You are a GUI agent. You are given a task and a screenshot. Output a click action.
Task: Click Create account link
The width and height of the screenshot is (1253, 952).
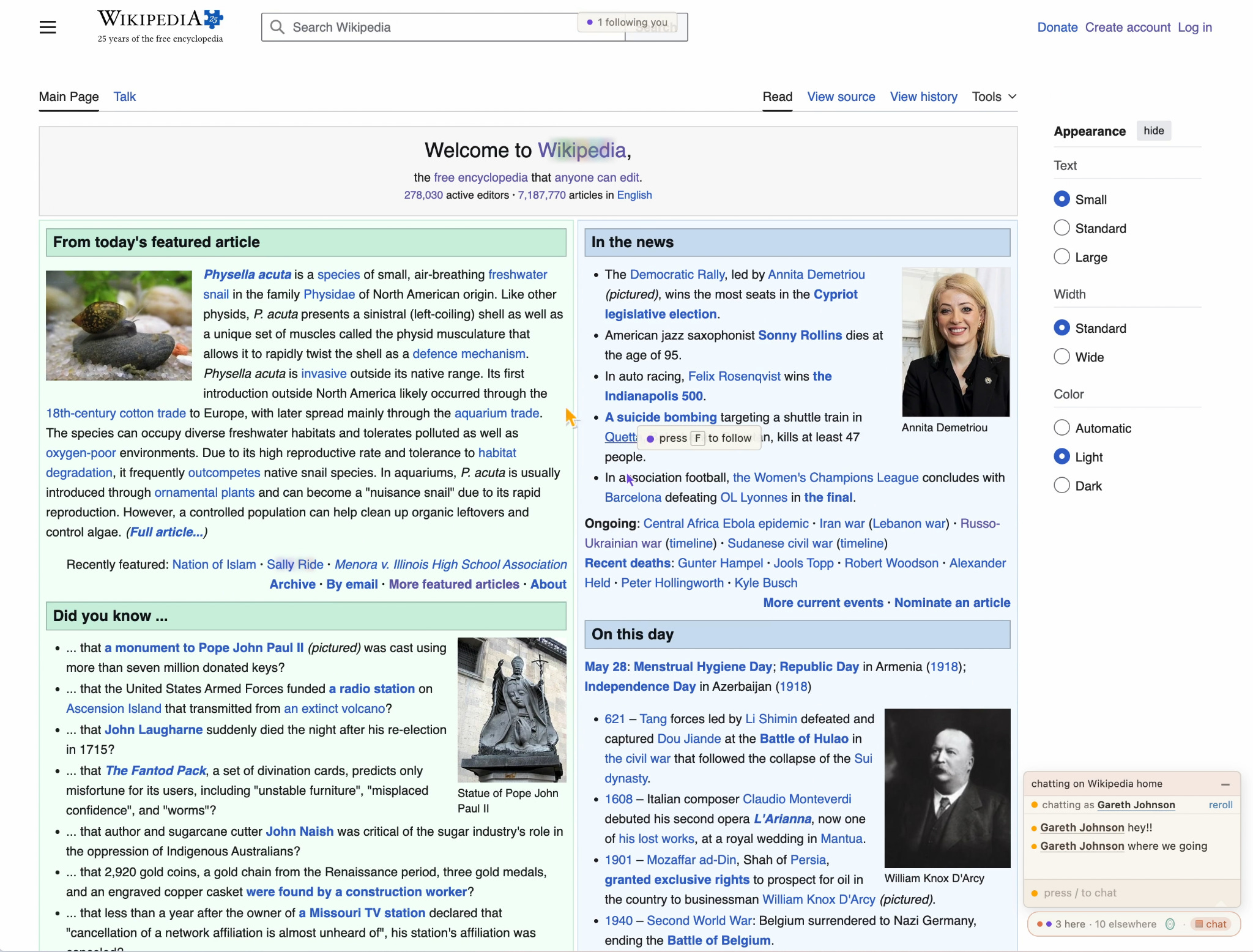(x=1127, y=27)
